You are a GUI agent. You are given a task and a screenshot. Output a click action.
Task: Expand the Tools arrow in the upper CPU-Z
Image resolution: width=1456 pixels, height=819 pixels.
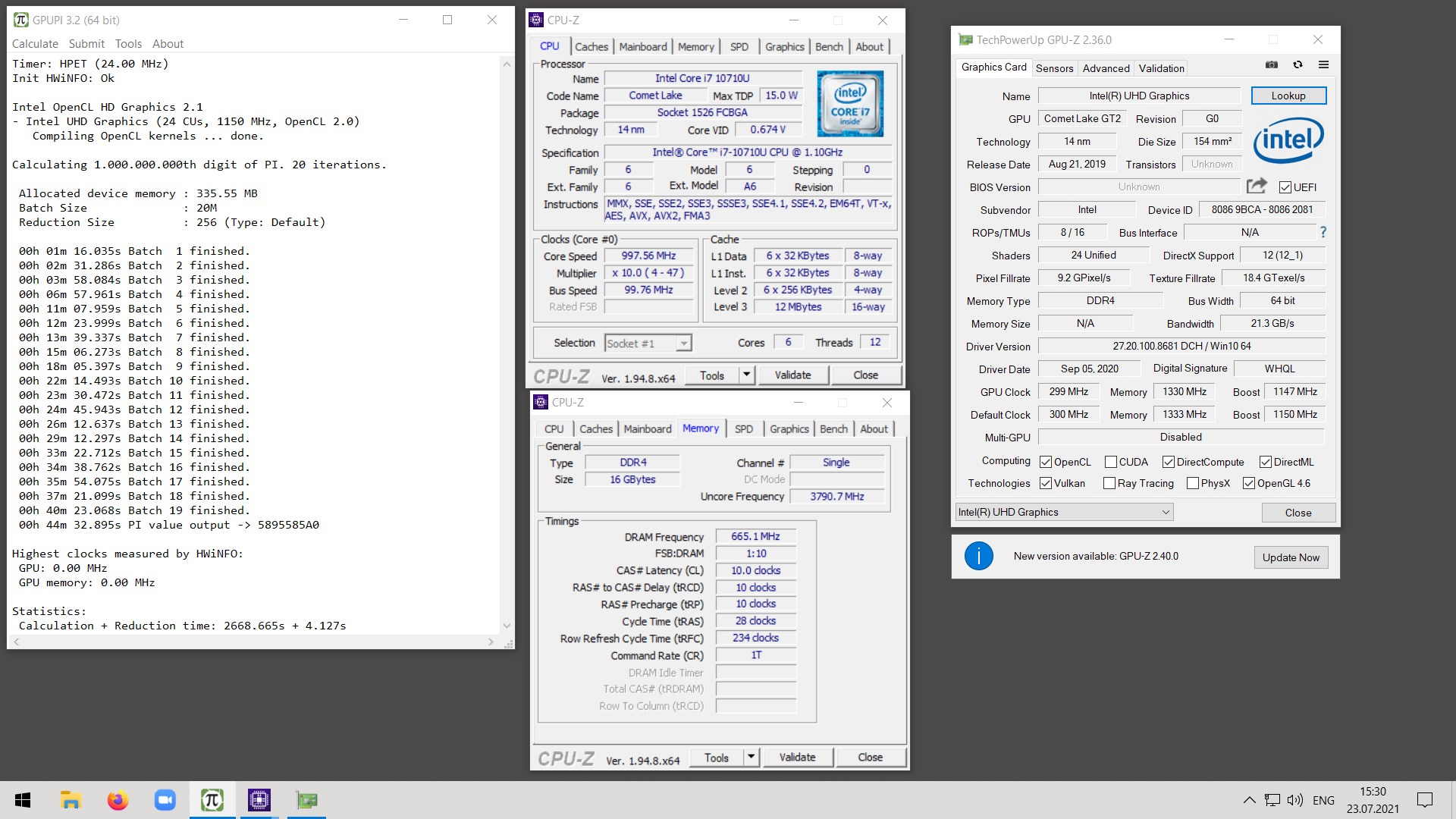tap(746, 375)
